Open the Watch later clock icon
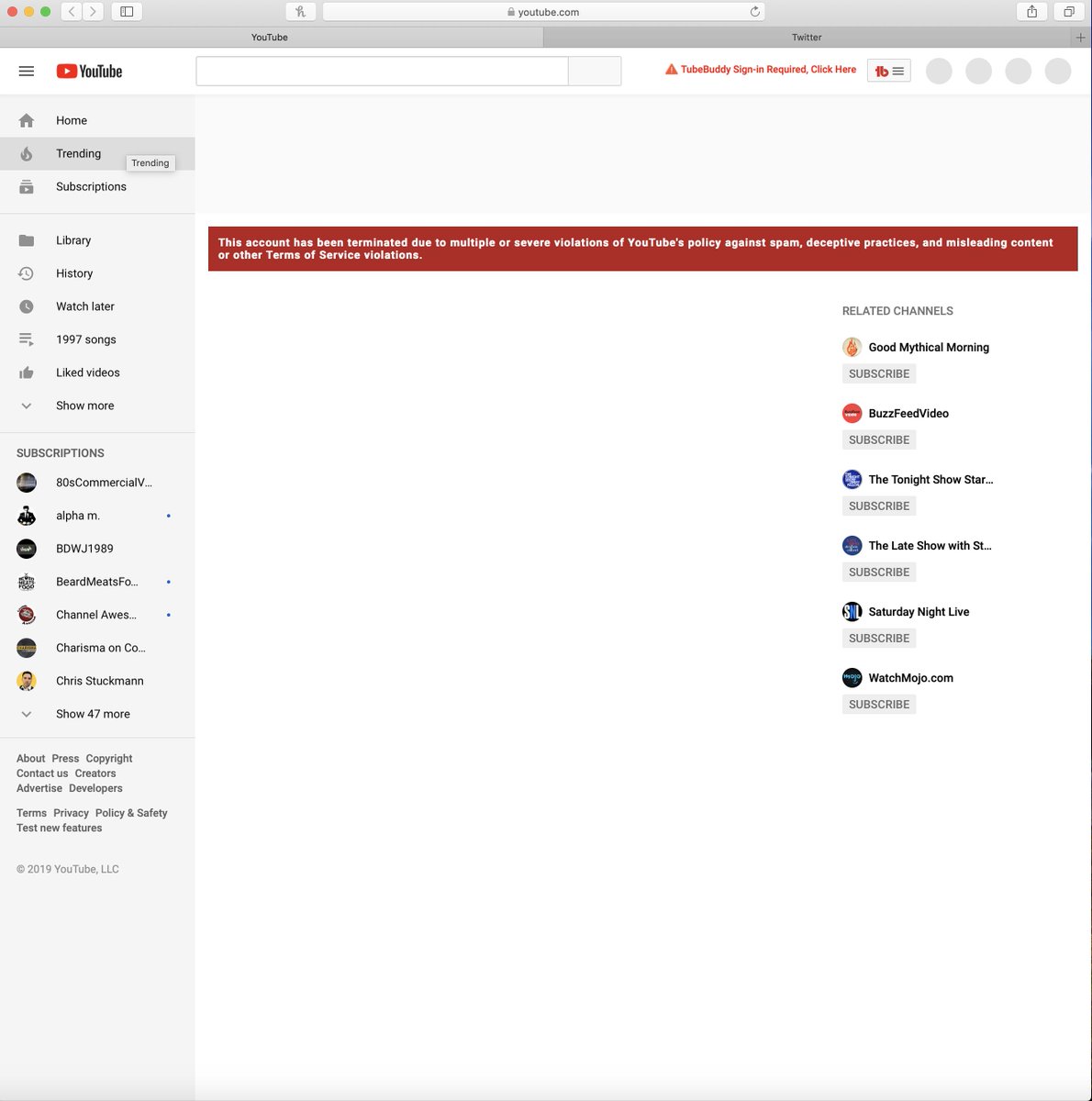Screen dimensions: 1092x1101 pyautogui.click(x=27, y=306)
